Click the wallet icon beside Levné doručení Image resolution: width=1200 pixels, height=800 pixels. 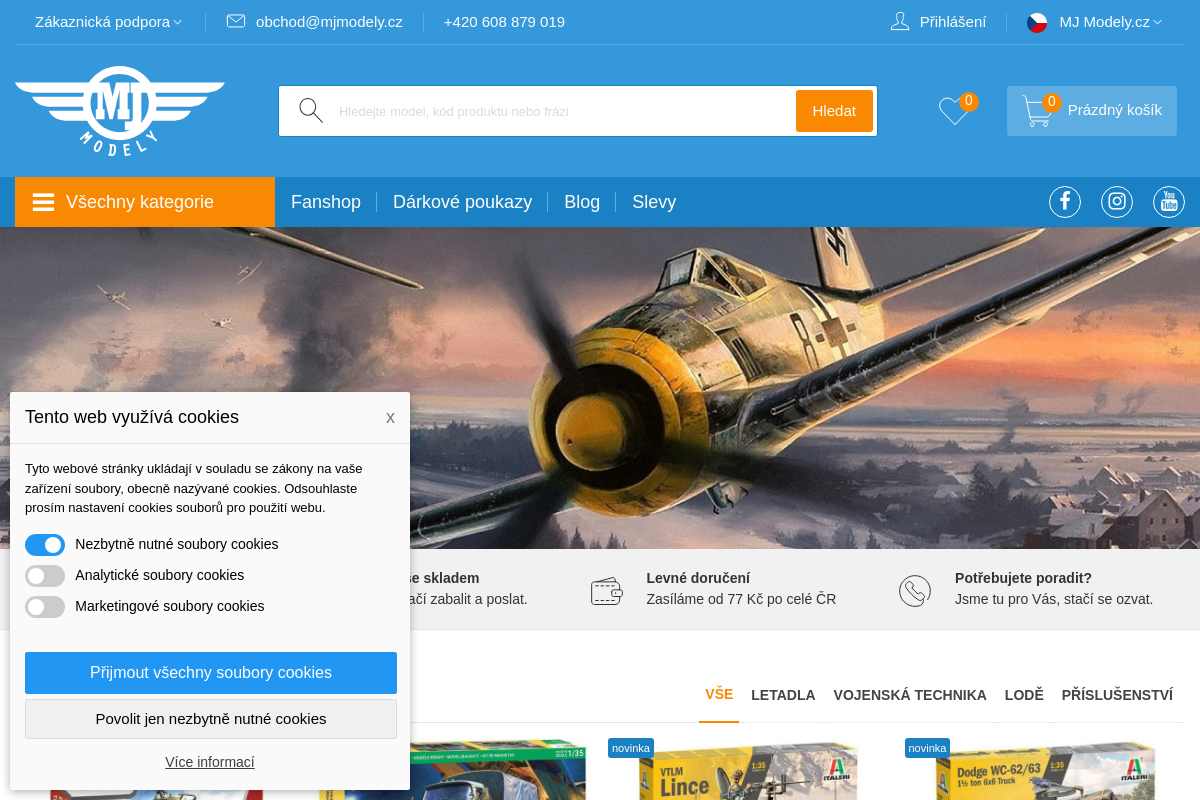point(607,591)
